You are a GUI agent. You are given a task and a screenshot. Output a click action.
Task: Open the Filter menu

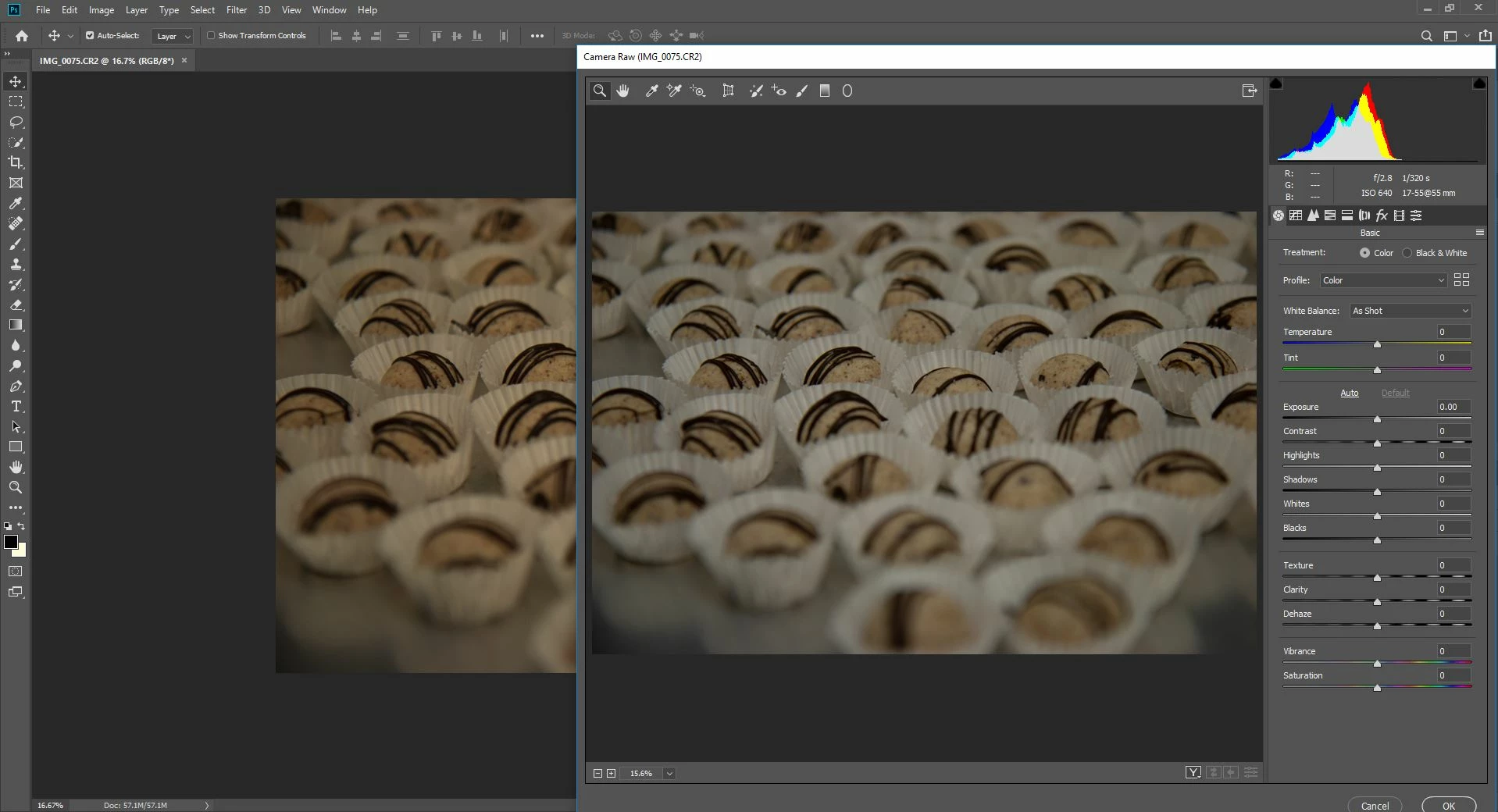(x=236, y=10)
